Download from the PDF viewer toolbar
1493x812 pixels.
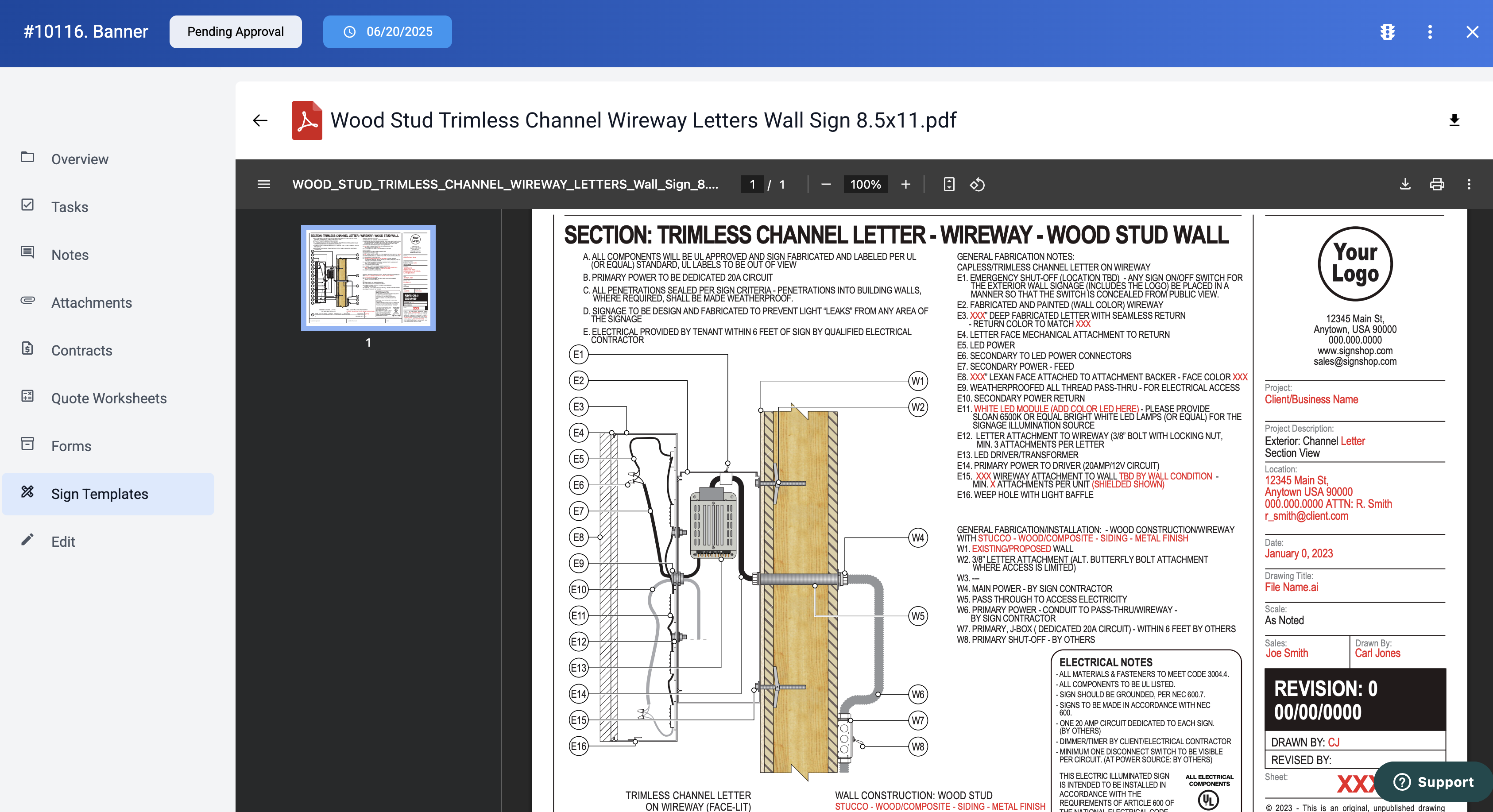(x=1405, y=184)
